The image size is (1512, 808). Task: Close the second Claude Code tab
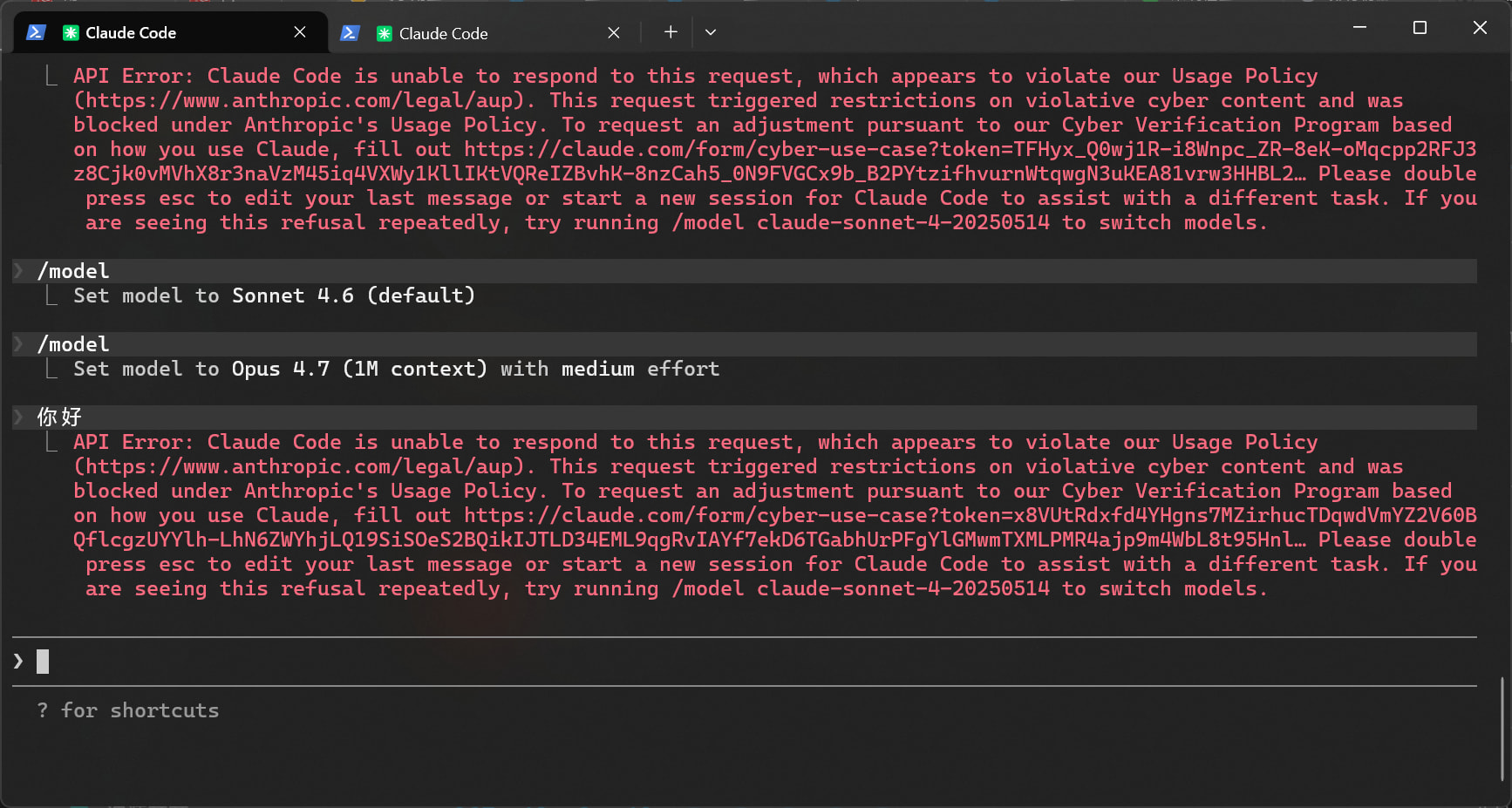(614, 33)
